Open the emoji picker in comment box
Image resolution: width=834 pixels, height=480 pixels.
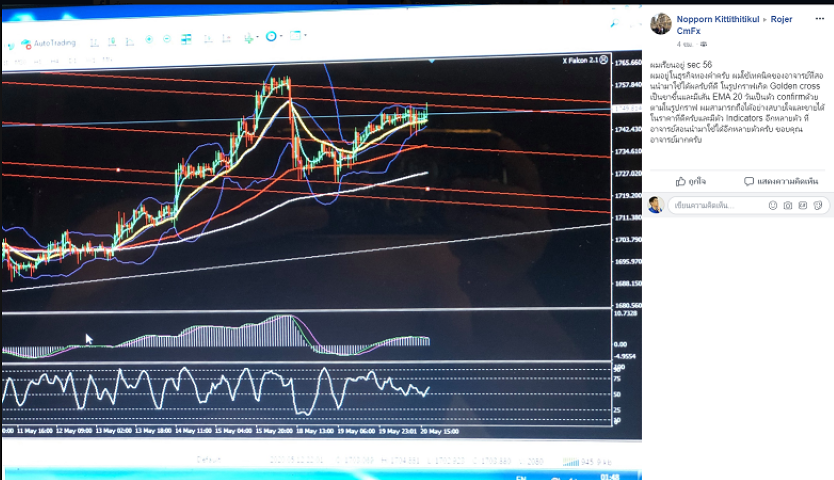tap(773, 205)
